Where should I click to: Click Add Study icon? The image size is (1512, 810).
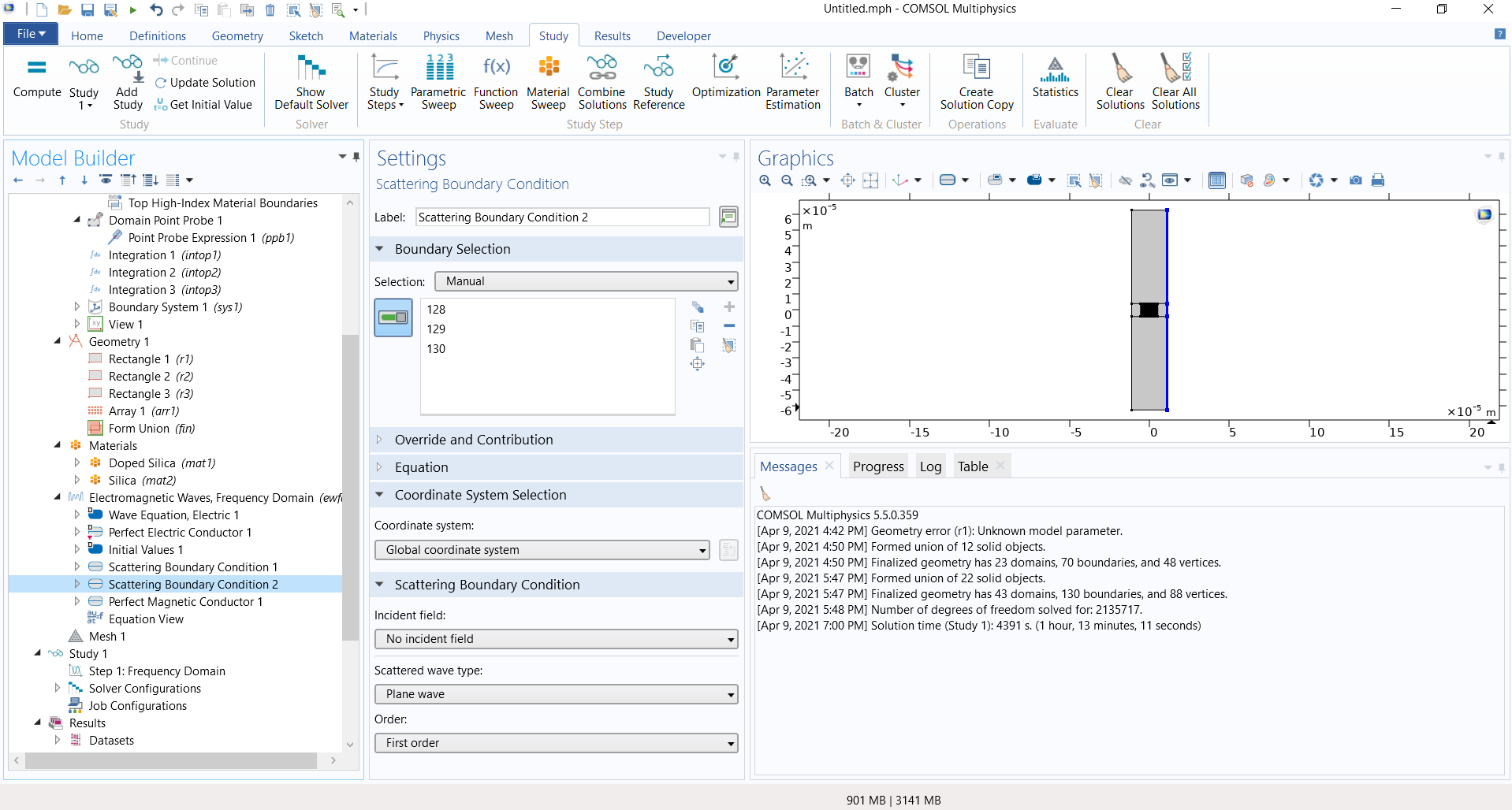click(x=127, y=82)
